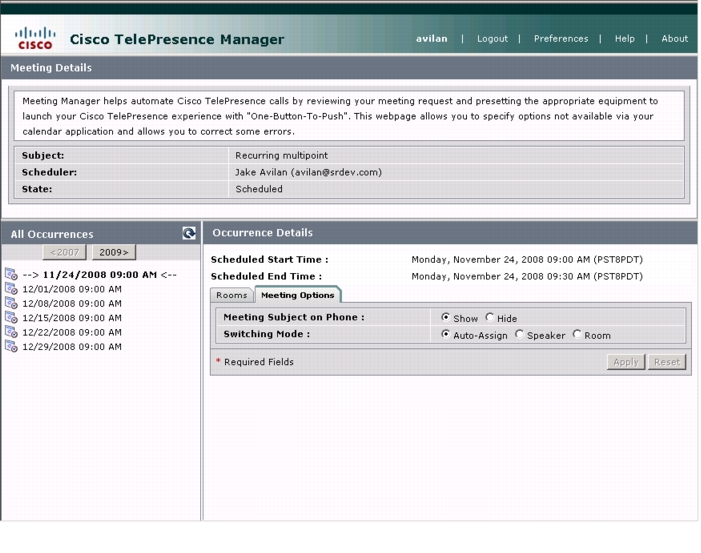This screenshot has height=553, width=701.
Task: Click the Cisco logo
Action: coord(35,38)
